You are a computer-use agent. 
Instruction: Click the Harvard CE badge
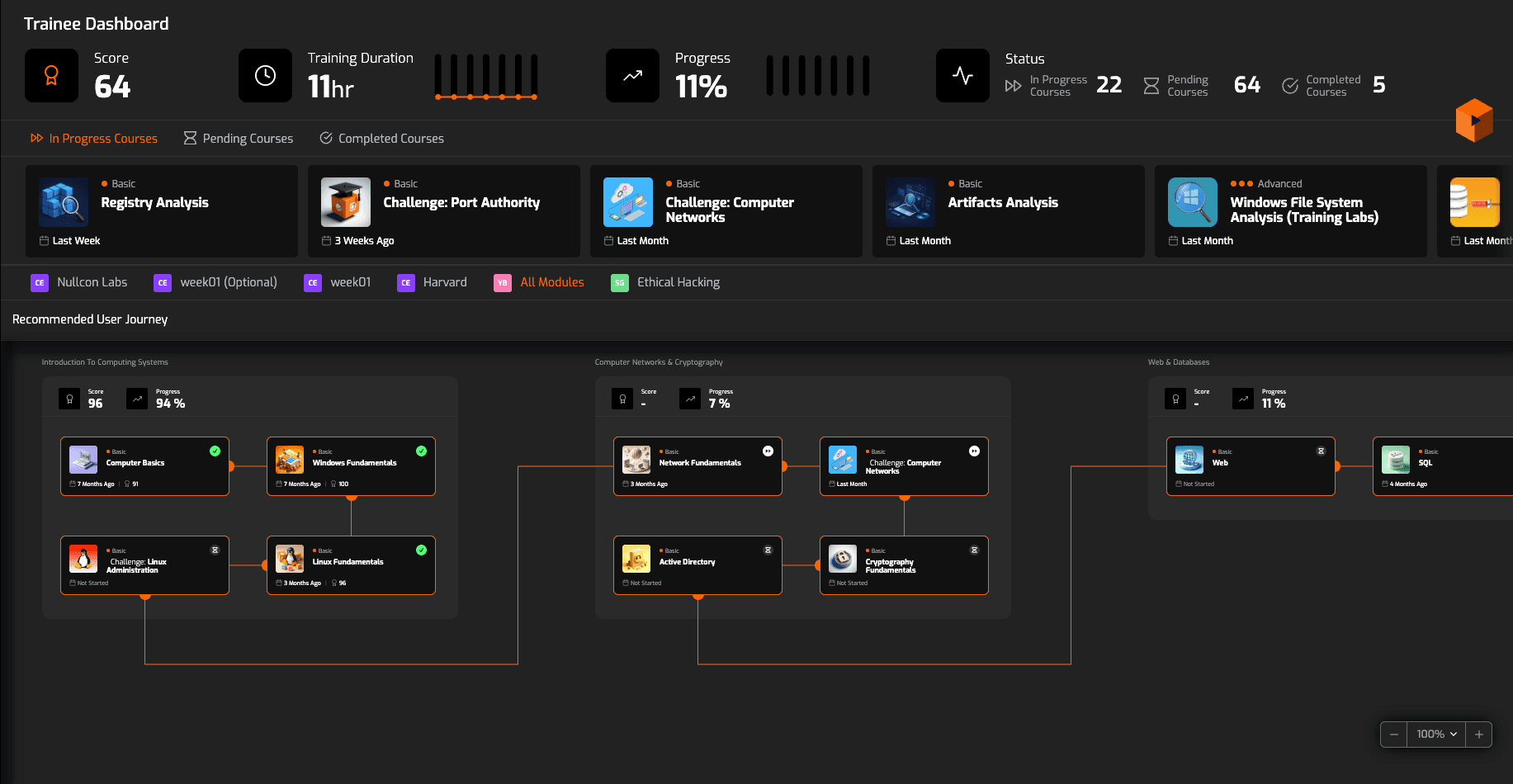click(x=406, y=283)
